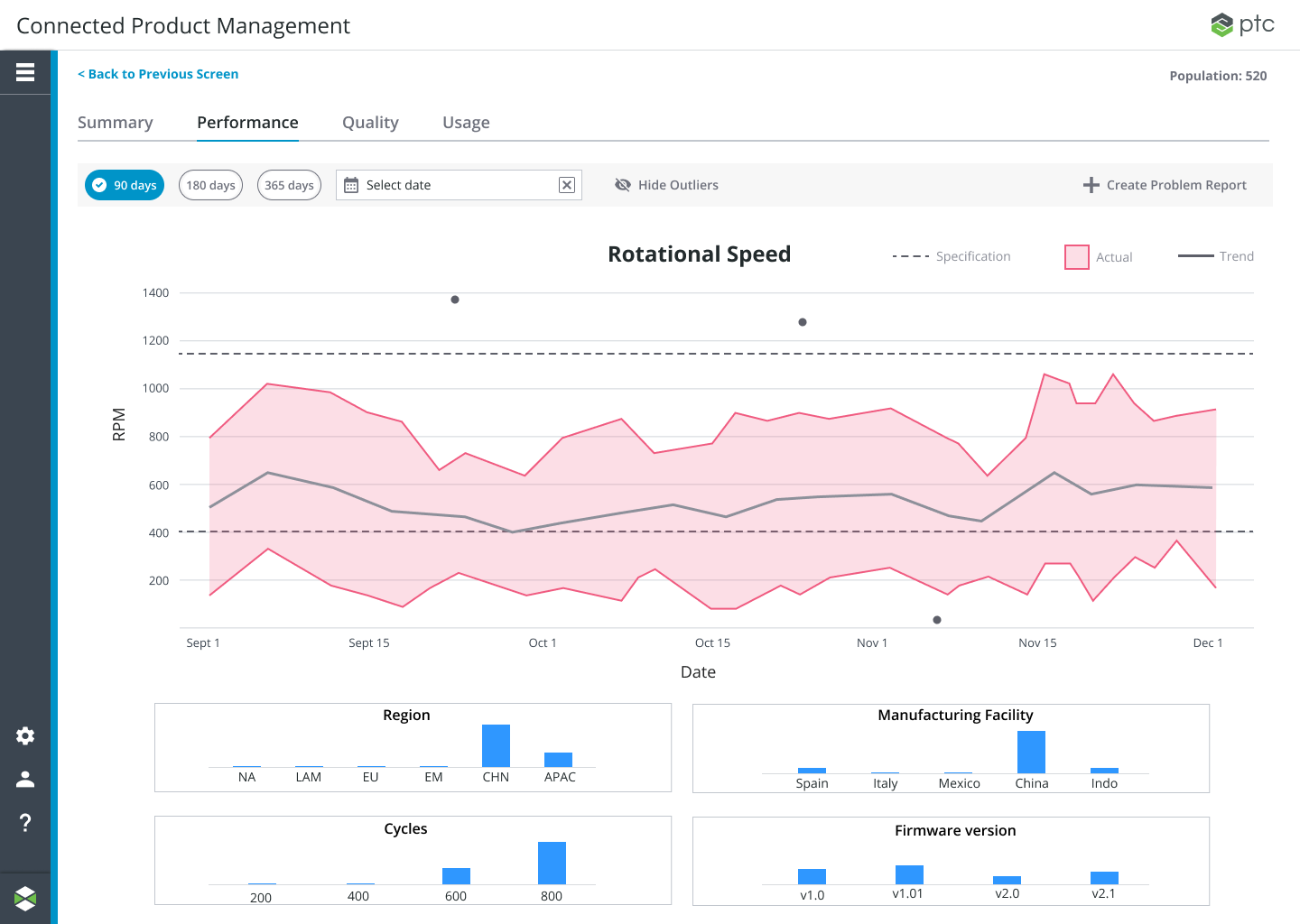This screenshot has height=924, width=1300.
Task: Click the Manufacturing Facility title
Action: (955, 716)
